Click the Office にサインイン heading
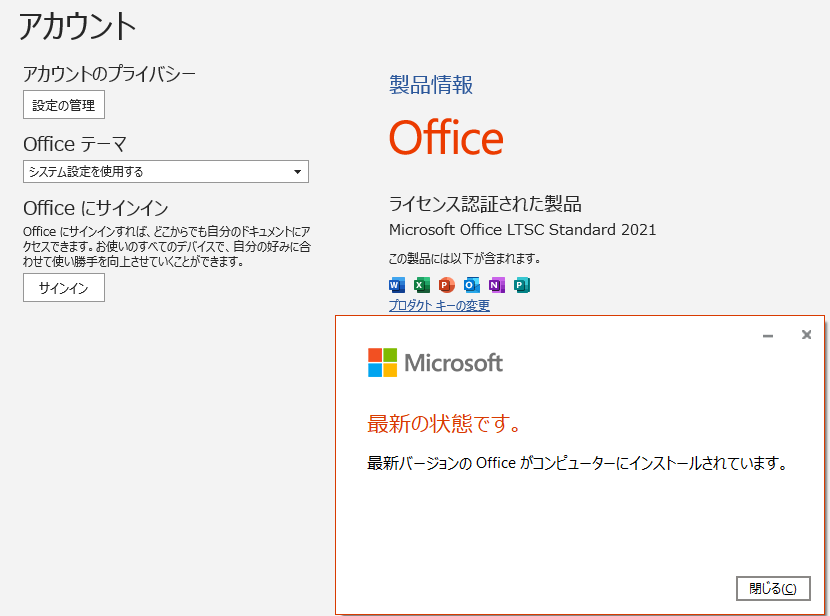The height and width of the screenshot is (616, 830). point(96,208)
